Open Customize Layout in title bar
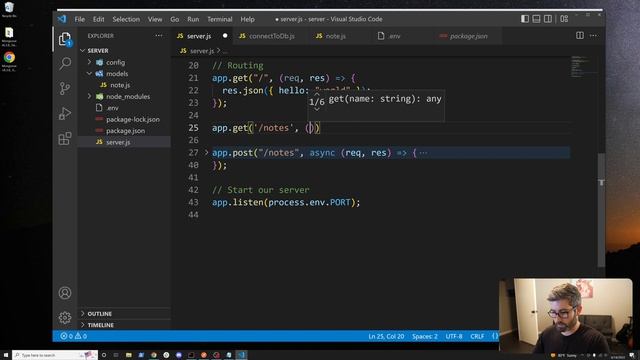The height and width of the screenshot is (360, 640). [x=564, y=19]
